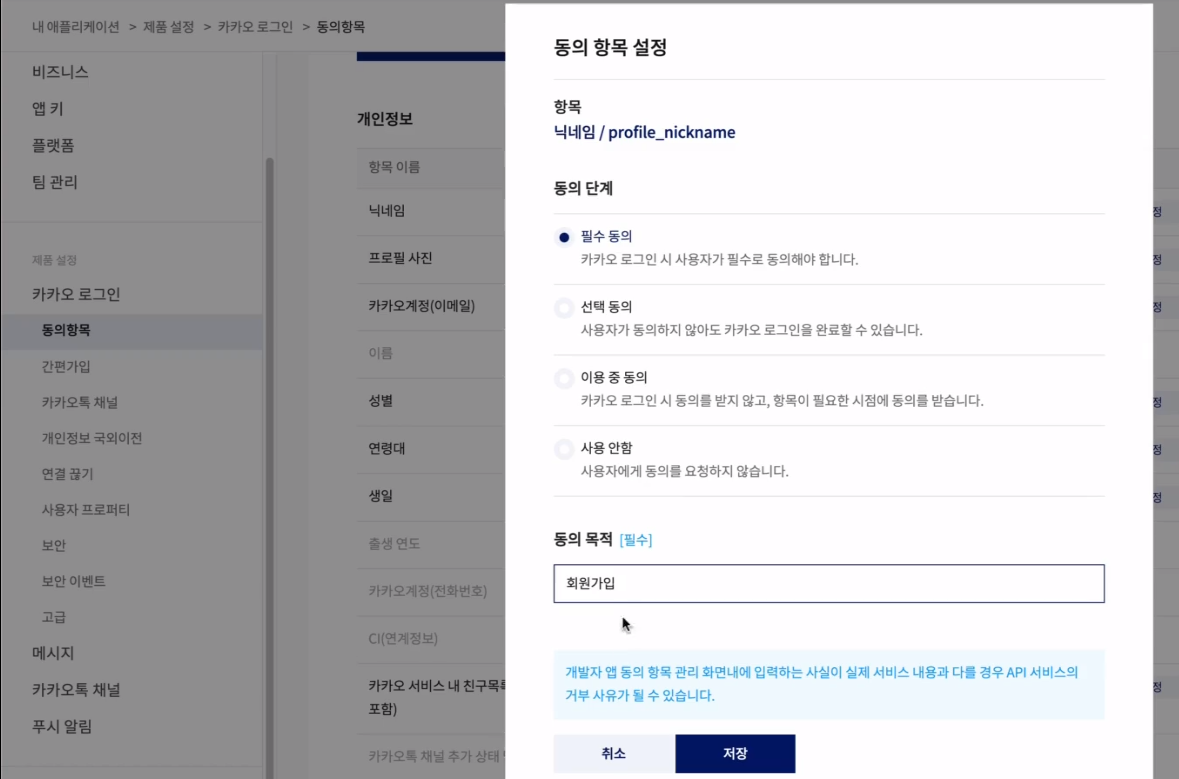This screenshot has width=1179, height=779.
Task: Open 연결 끊기 sidebar item
Action: click(x=68, y=474)
